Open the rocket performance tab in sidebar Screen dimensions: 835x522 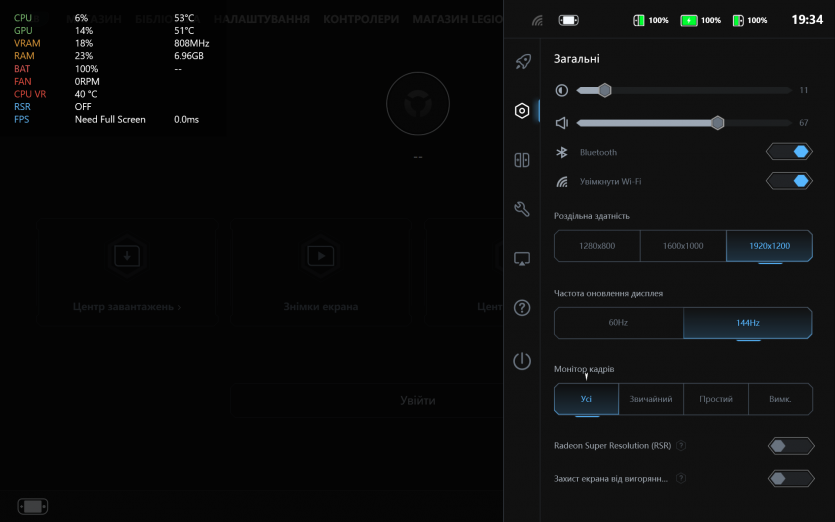(x=522, y=62)
